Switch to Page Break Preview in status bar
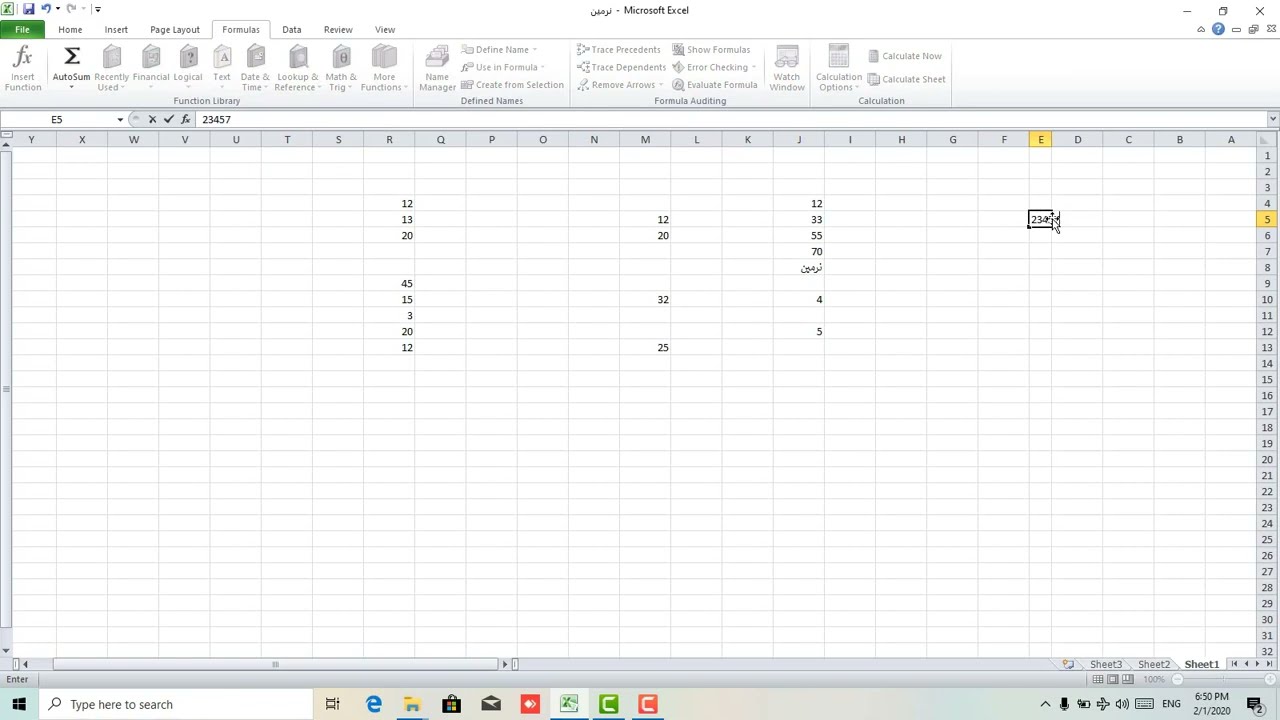The image size is (1280, 720). click(1127, 679)
